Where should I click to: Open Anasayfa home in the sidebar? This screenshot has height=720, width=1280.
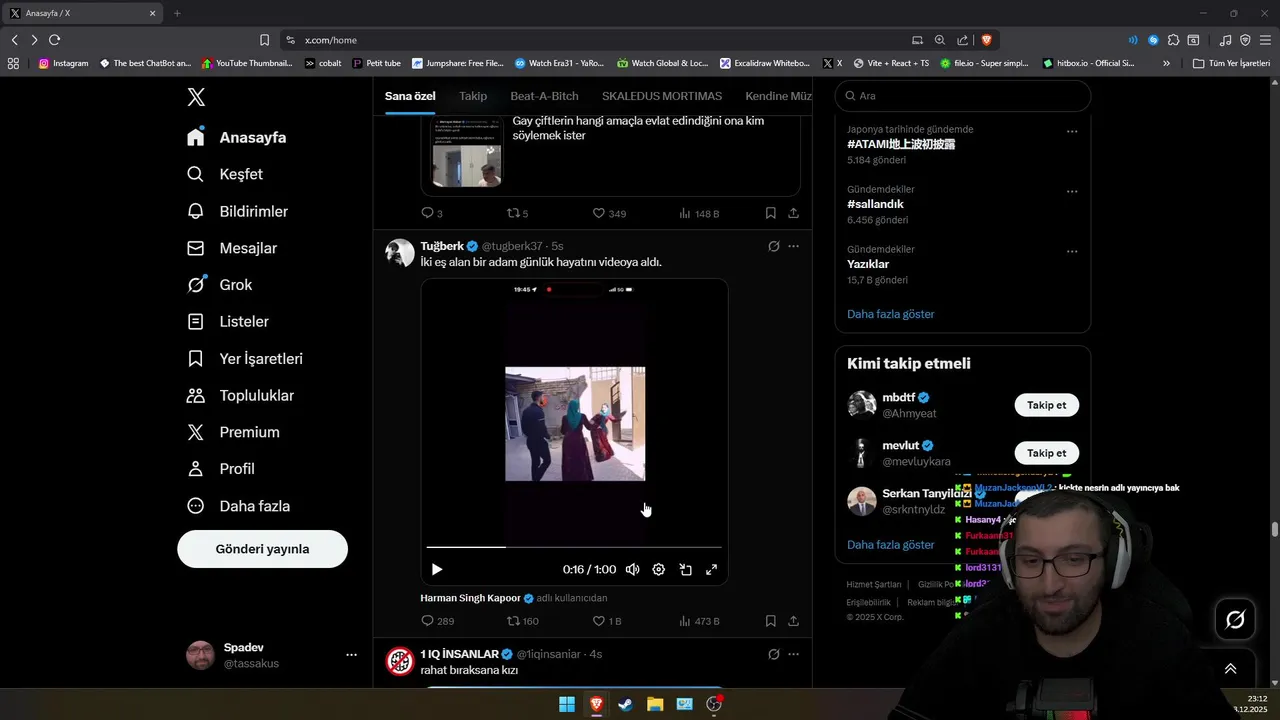click(x=237, y=137)
